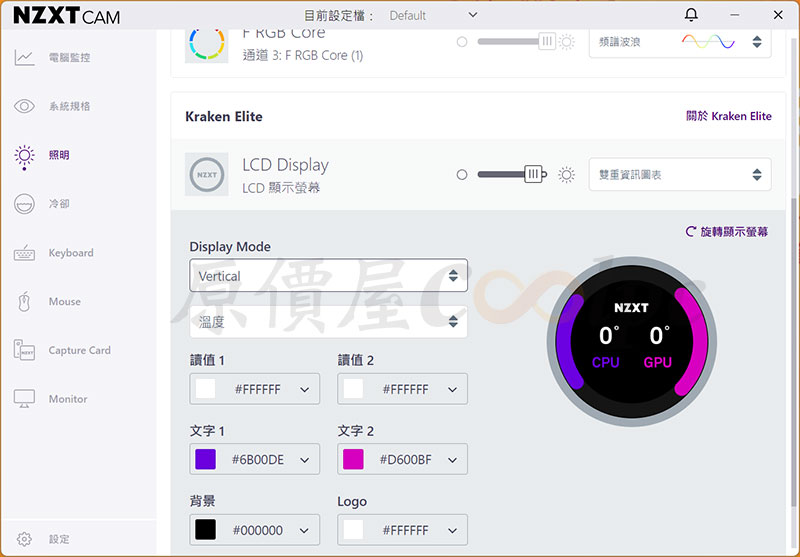This screenshot has height=557, width=800.
Task: Click F RGB Core minimum brightness circle icon
Action: coord(462,42)
